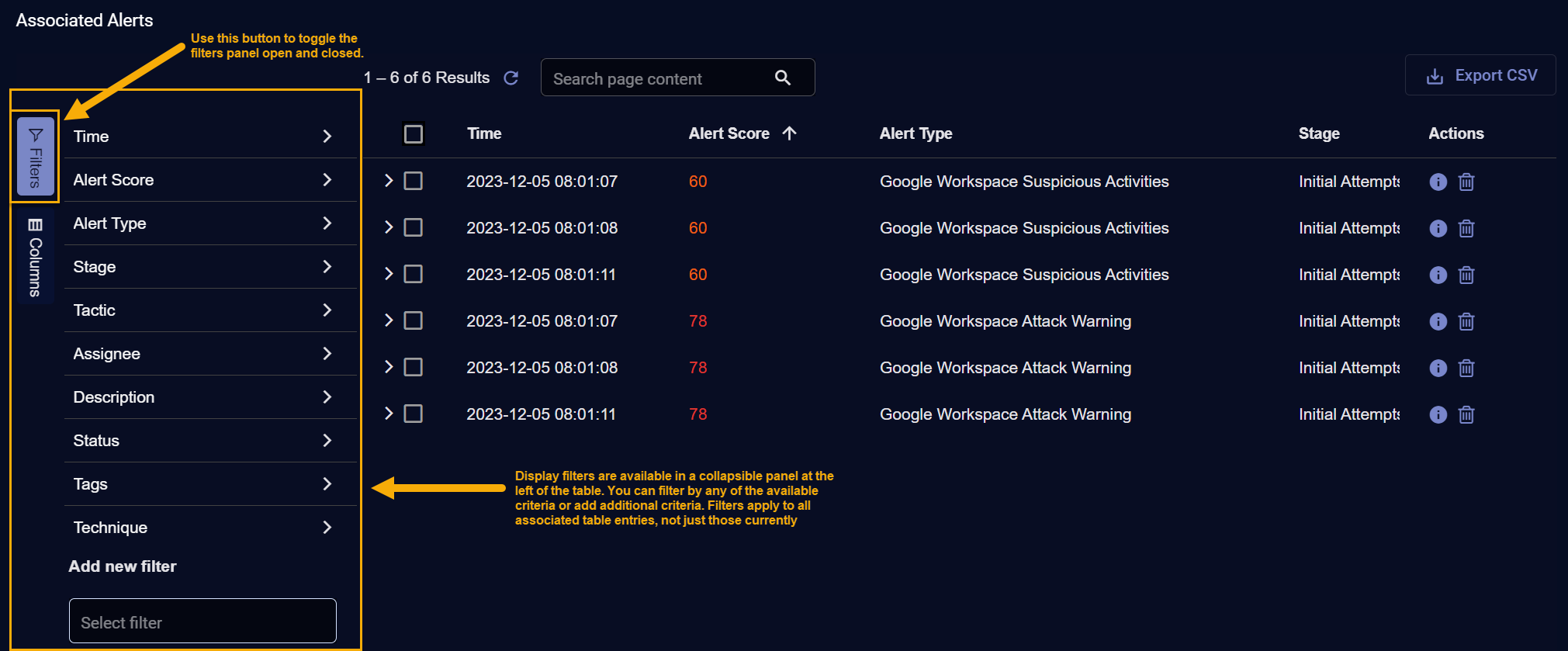Click the refresh results icon
Viewport: 1568px width, 651px height.
pos(511,78)
